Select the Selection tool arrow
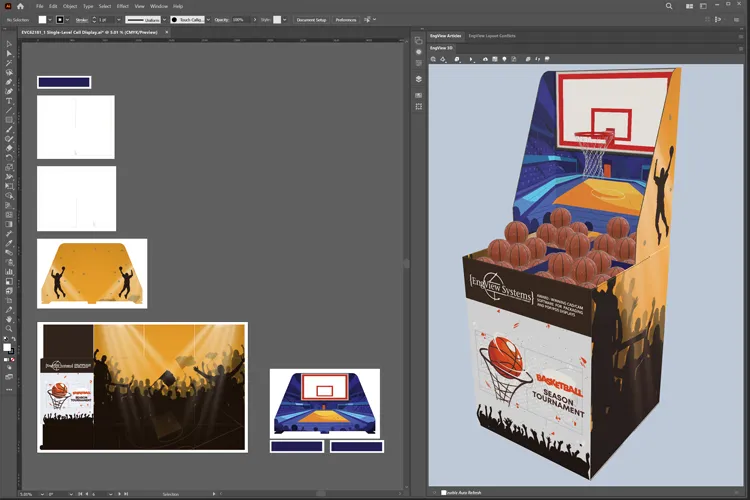750x500 pixels. point(9,44)
